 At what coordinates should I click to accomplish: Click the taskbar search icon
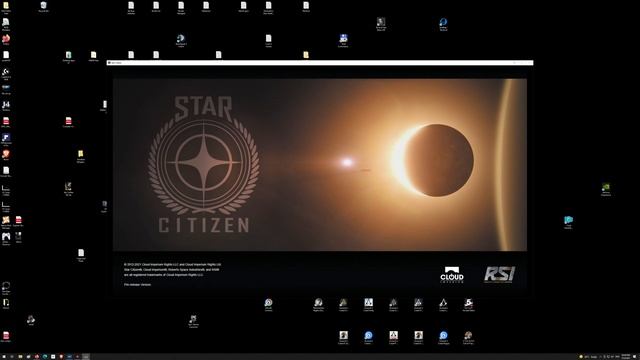(12, 356)
